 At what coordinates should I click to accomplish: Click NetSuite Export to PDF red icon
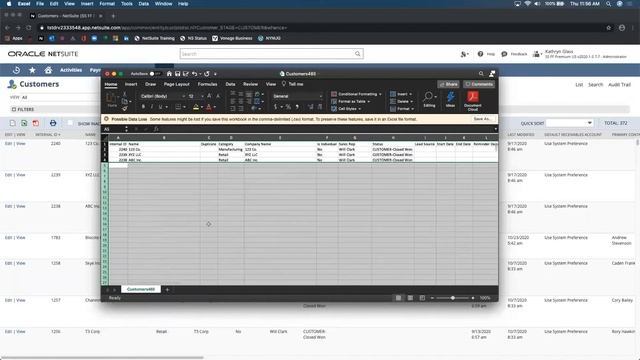pyautogui.click(x=36, y=123)
